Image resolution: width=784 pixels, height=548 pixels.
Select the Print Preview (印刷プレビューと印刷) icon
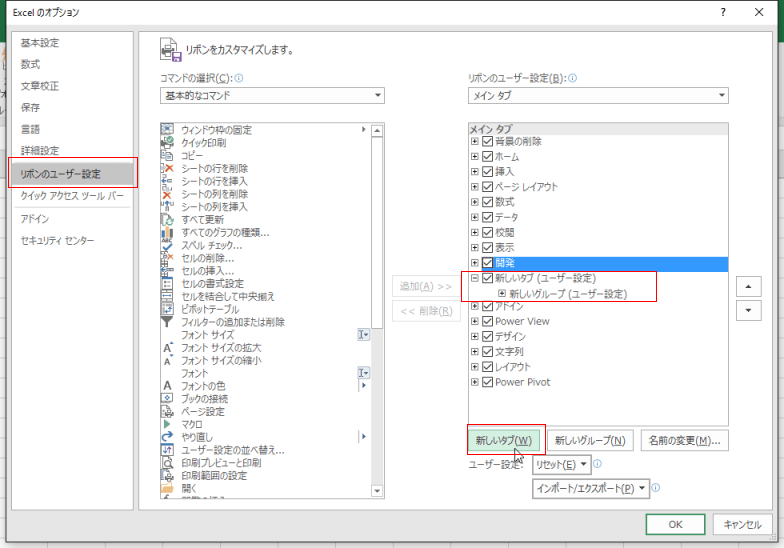167,462
